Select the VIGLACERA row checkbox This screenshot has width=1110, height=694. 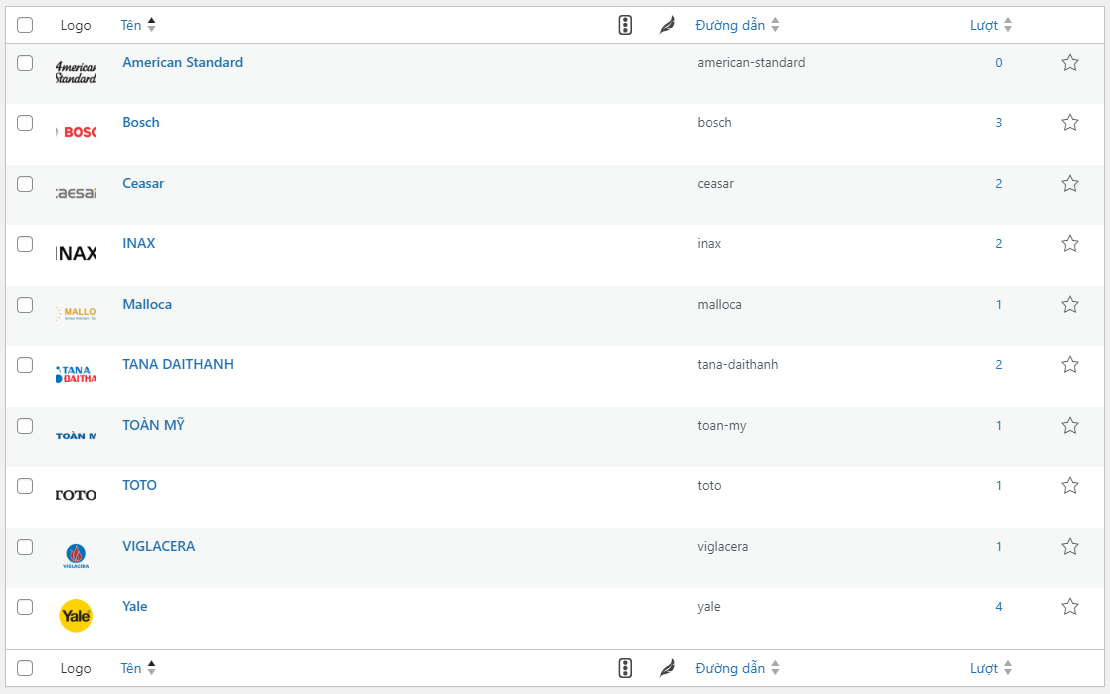pyautogui.click(x=25, y=547)
